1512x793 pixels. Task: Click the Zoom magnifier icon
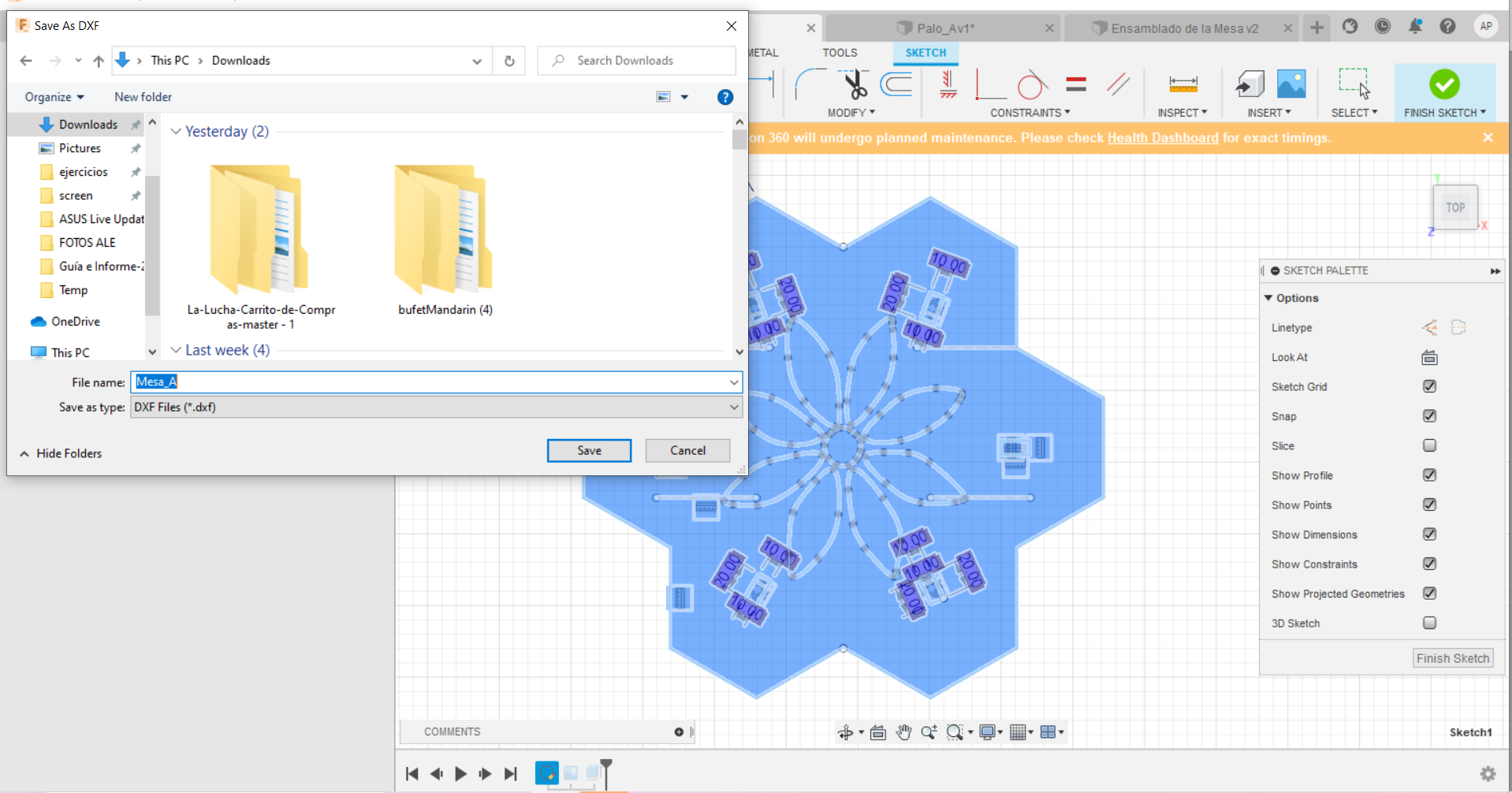(x=929, y=732)
